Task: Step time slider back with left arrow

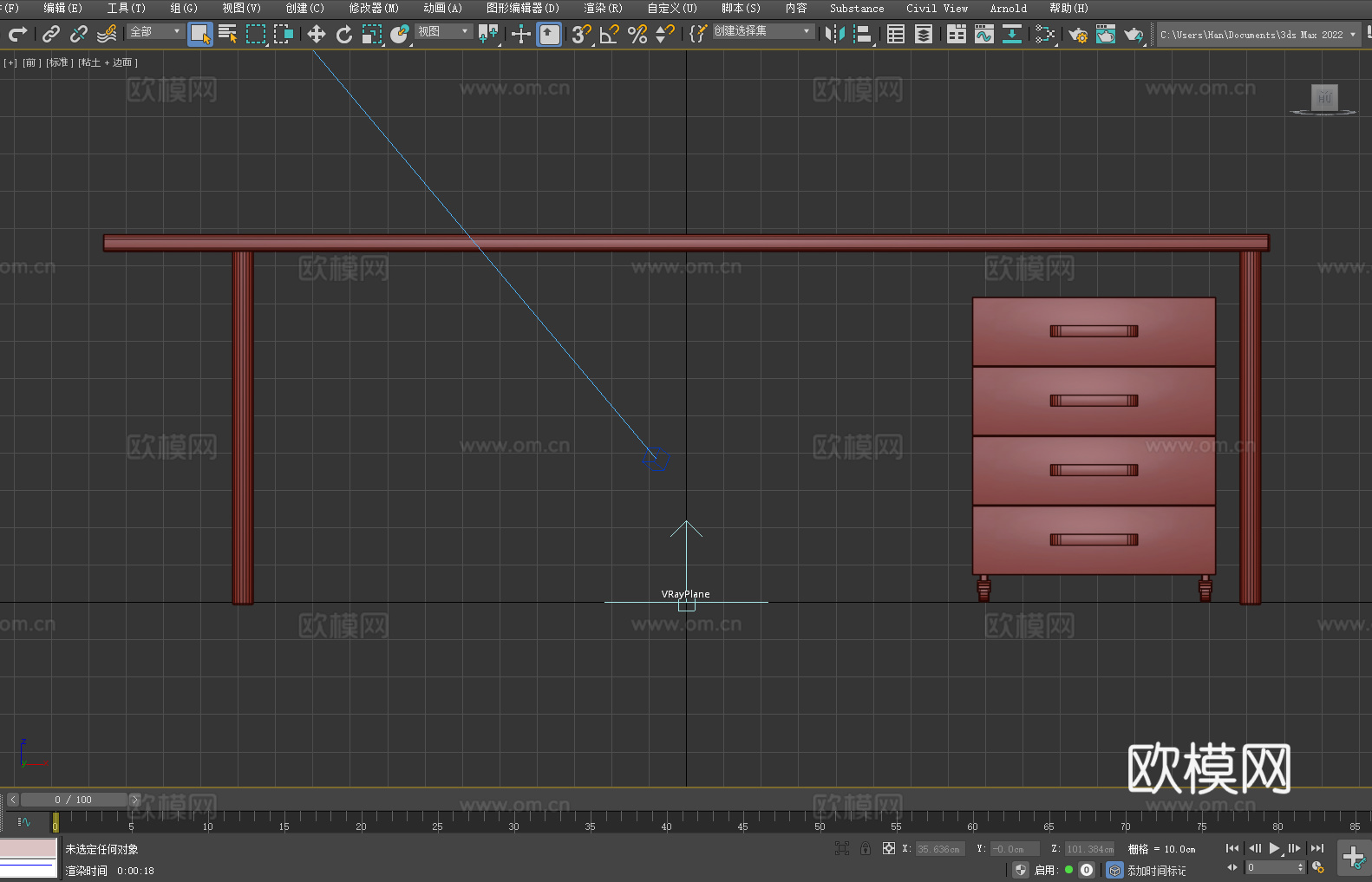Action: click(x=12, y=800)
